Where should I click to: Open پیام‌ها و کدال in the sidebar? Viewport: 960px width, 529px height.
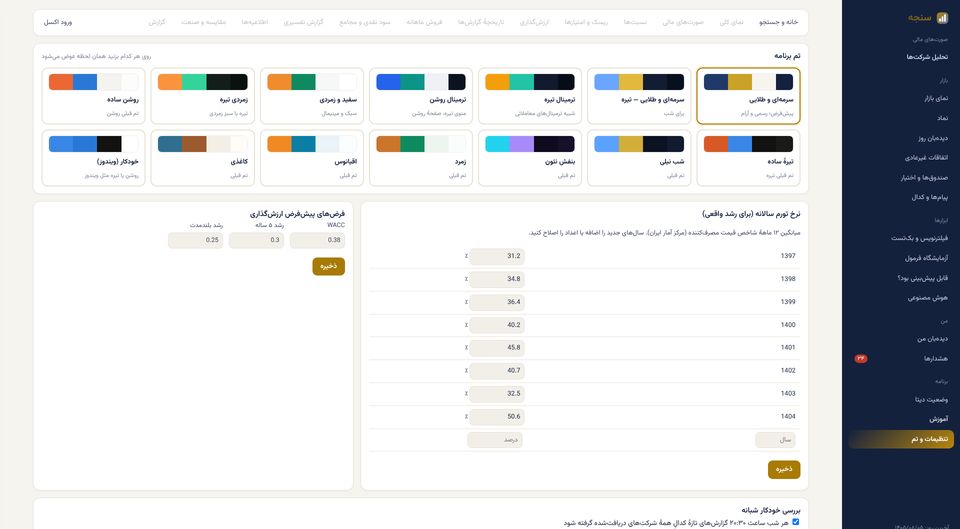[x=901, y=198]
